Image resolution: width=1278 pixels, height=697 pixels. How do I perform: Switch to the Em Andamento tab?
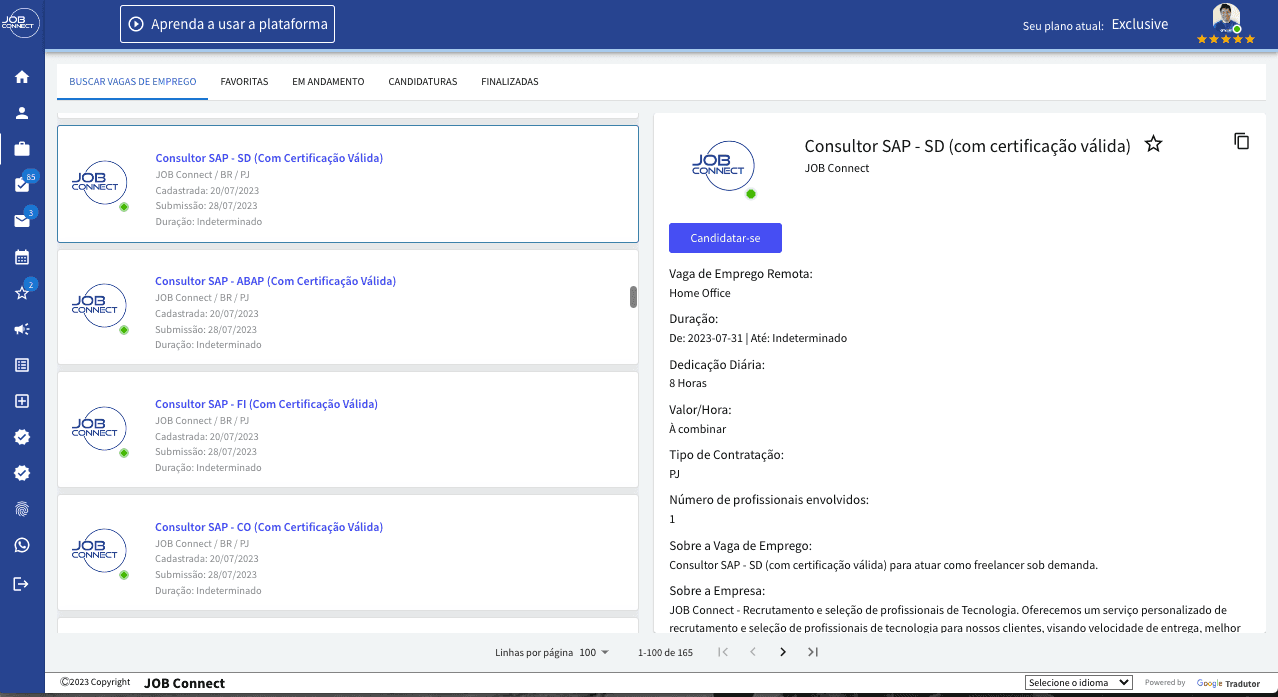pos(328,82)
